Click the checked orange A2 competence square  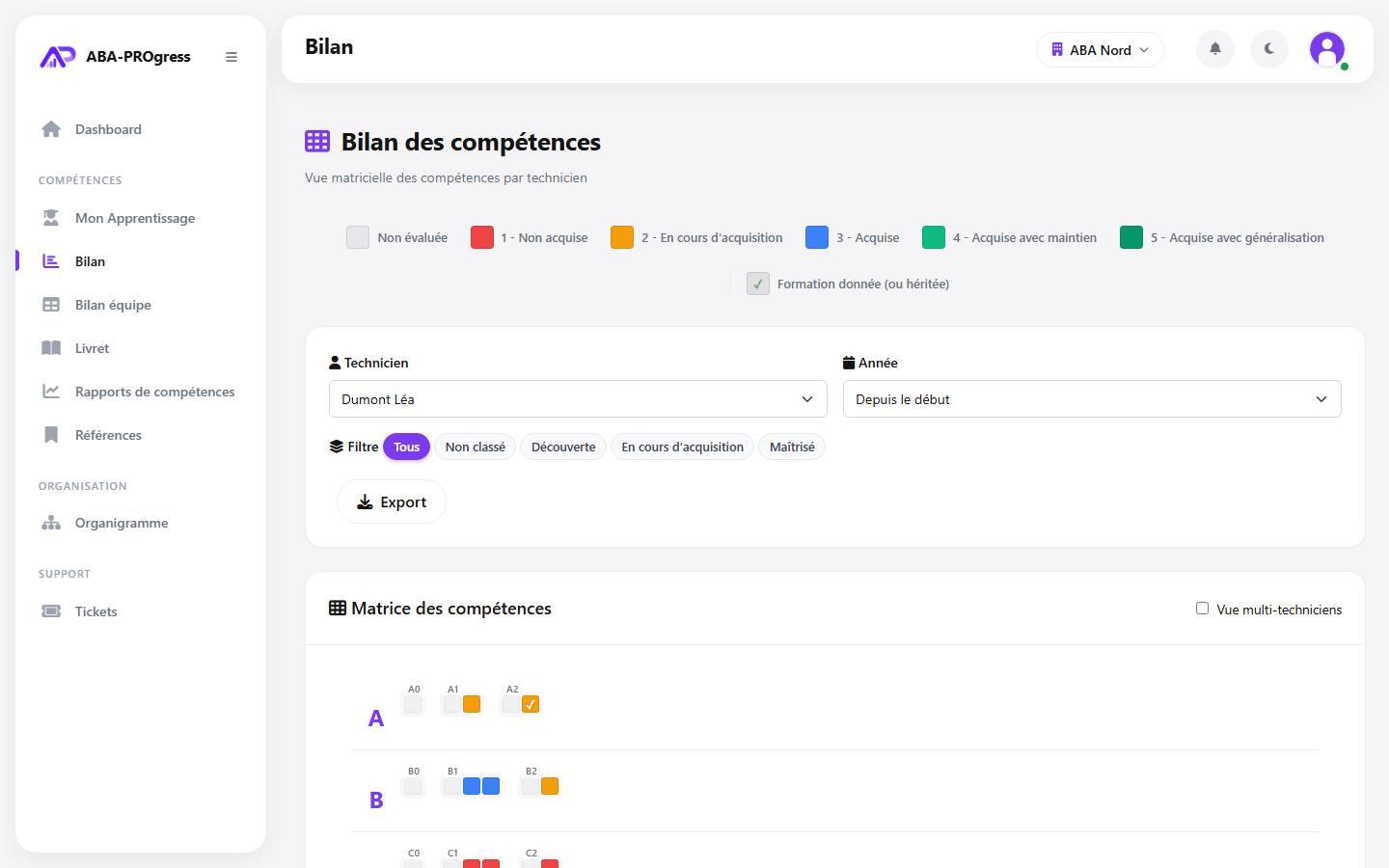pos(531,704)
